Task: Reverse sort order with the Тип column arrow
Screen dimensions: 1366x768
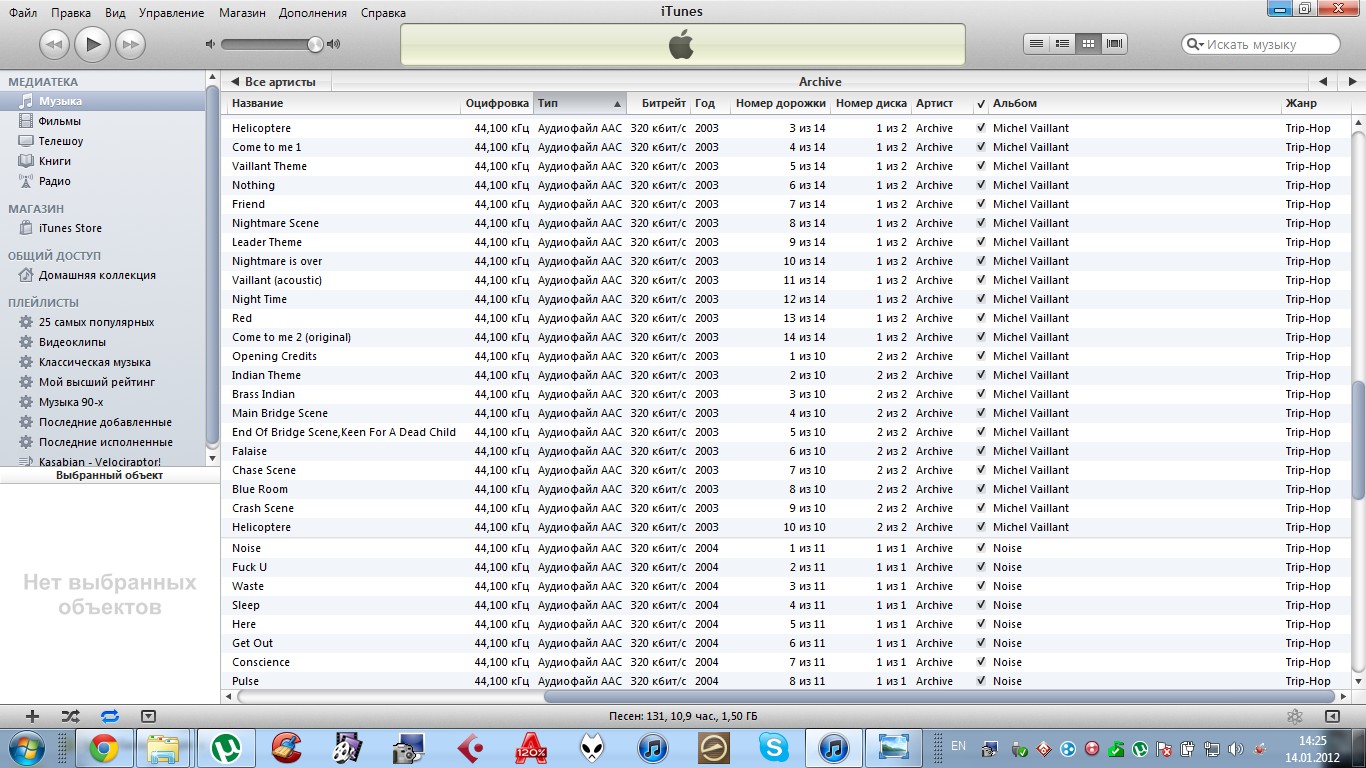Action: (617, 103)
